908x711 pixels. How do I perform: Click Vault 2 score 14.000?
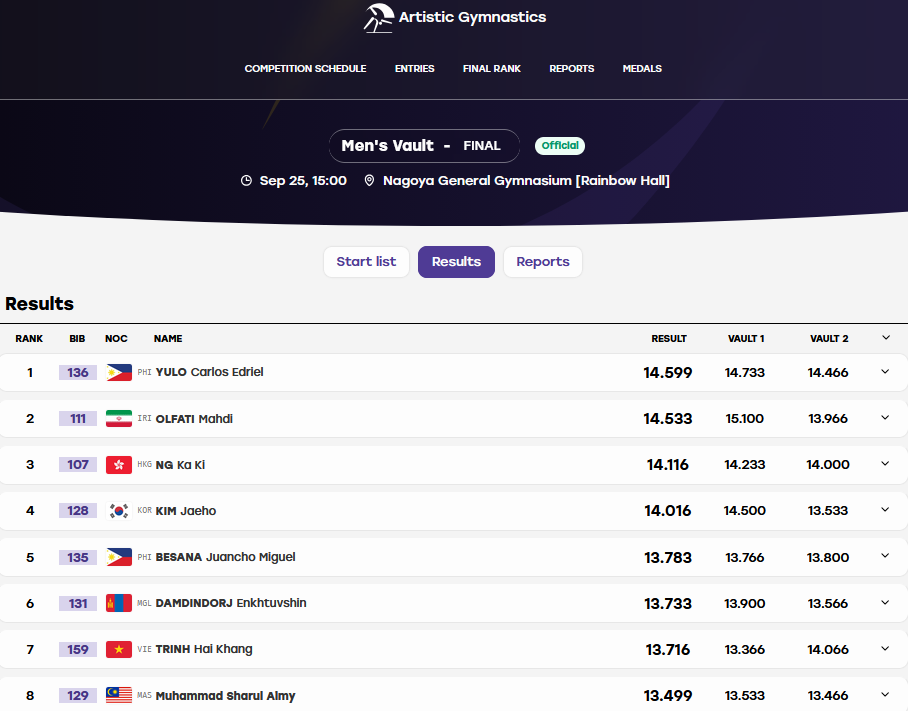point(828,464)
